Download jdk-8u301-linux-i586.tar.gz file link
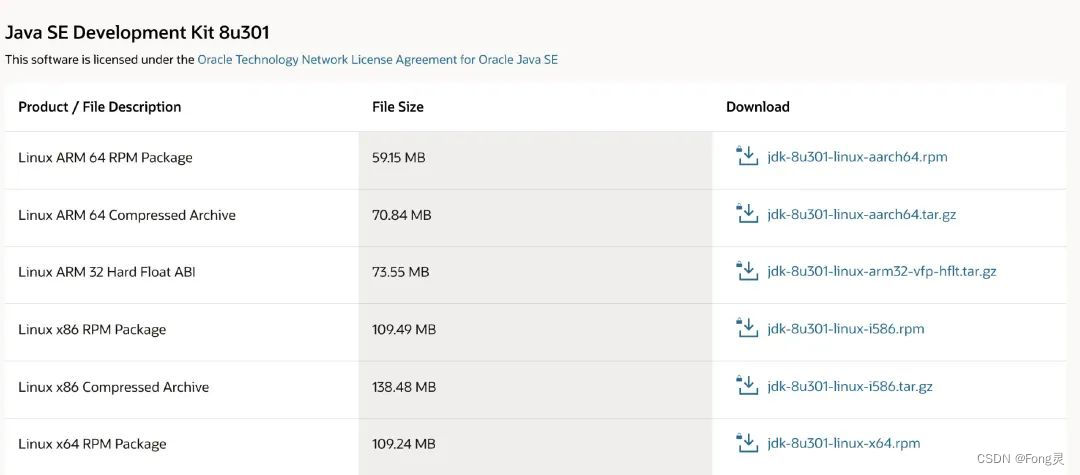The width and height of the screenshot is (1080, 475). [x=850, y=387]
